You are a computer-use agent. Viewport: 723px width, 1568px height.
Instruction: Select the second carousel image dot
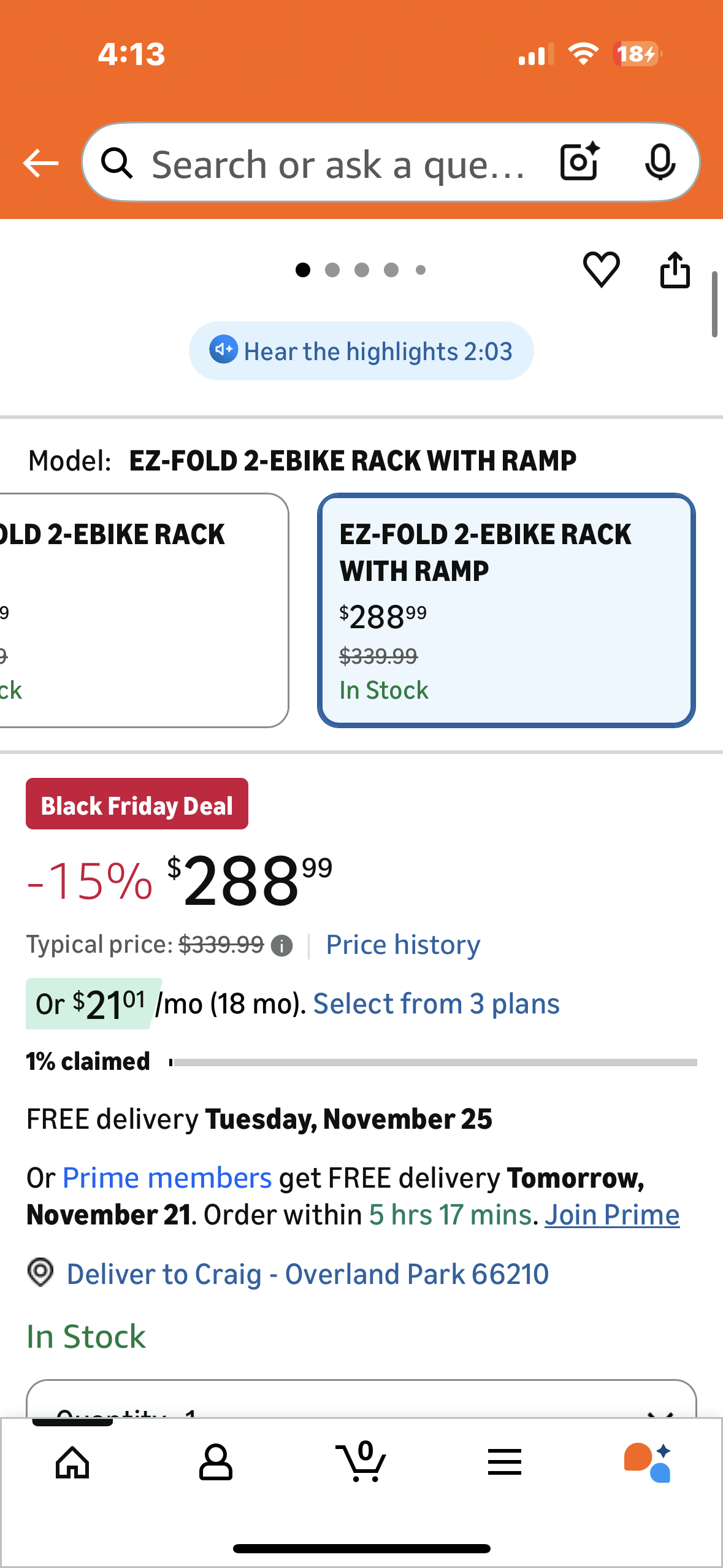(x=332, y=270)
